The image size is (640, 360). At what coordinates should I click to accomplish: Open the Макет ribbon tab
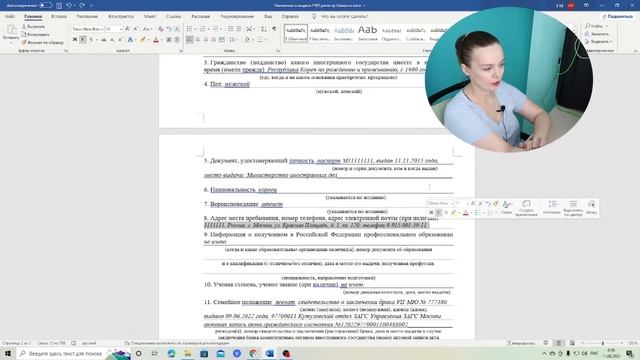click(150, 16)
